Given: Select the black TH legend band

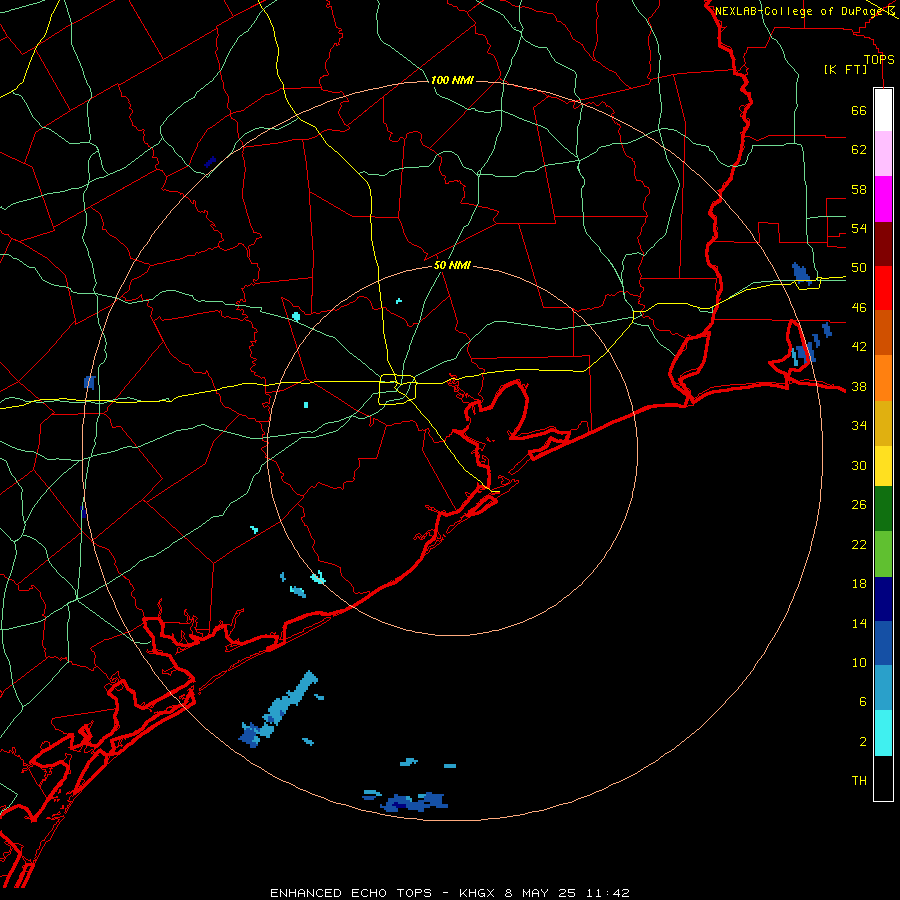Looking at the screenshot, I should [x=883, y=778].
